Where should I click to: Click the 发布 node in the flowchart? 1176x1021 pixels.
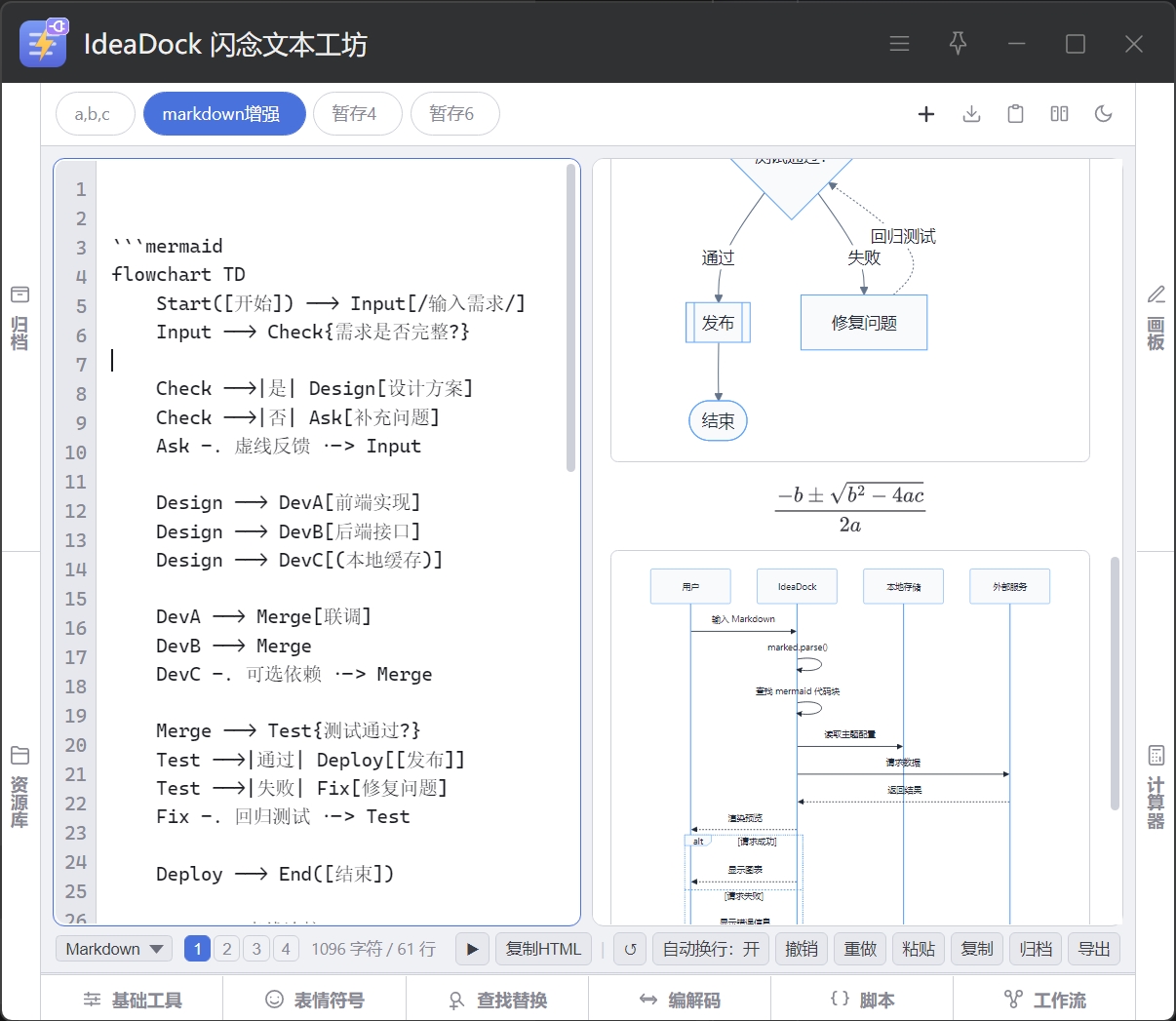[719, 323]
